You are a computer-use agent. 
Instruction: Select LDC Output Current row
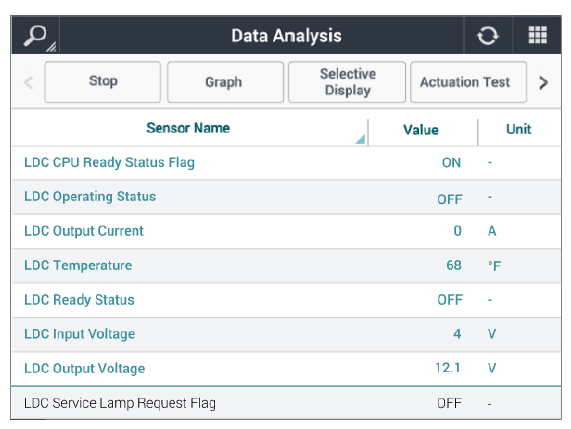point(286,231)
